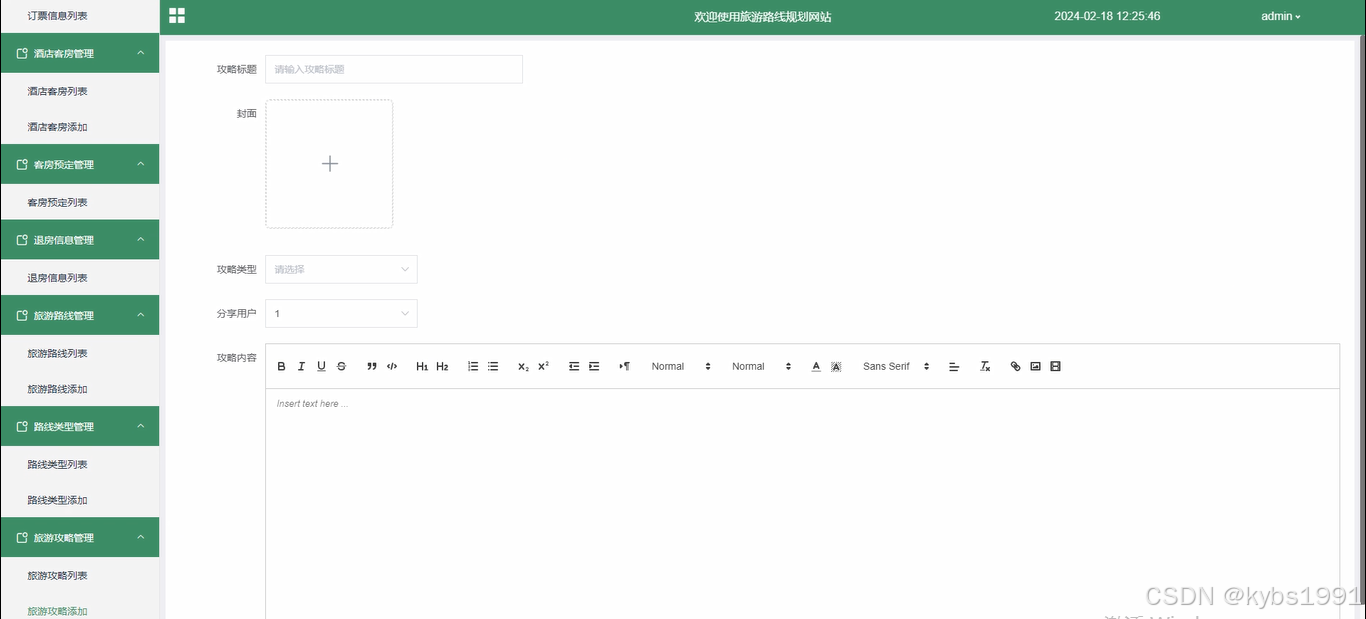Screen dimensions: 1366x619
Task: Go to 路线类型添加 page
Action: pos(57,500)
